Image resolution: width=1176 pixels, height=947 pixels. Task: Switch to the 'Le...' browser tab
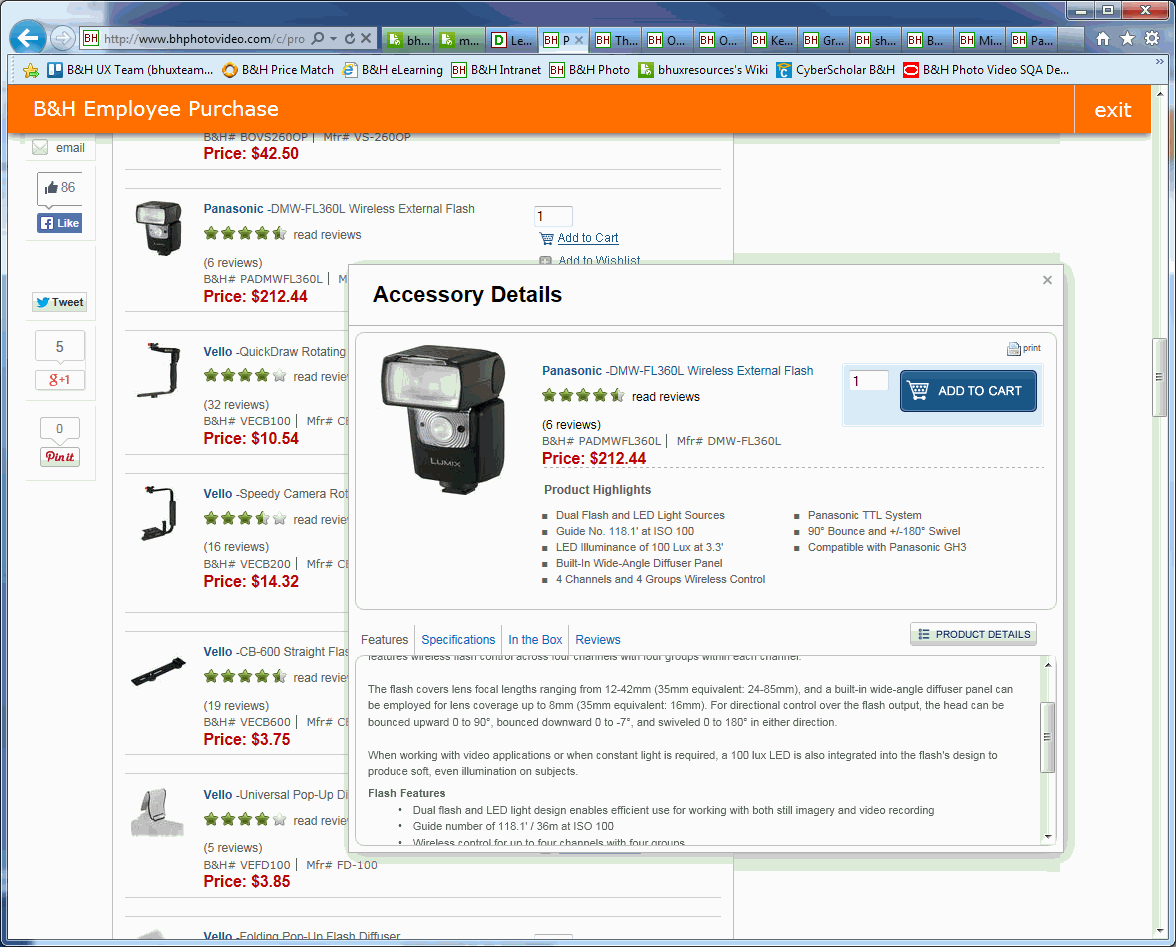pos(512,40)
